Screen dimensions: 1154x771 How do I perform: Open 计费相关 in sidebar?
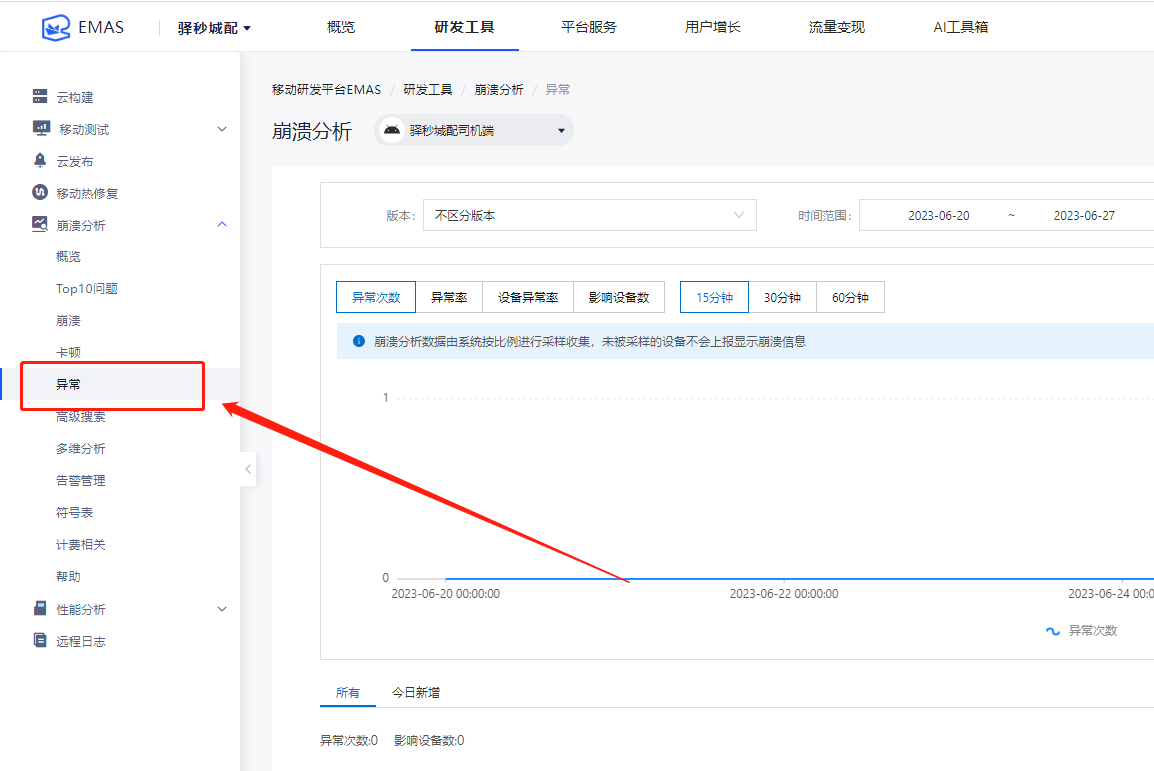point(81,544)
